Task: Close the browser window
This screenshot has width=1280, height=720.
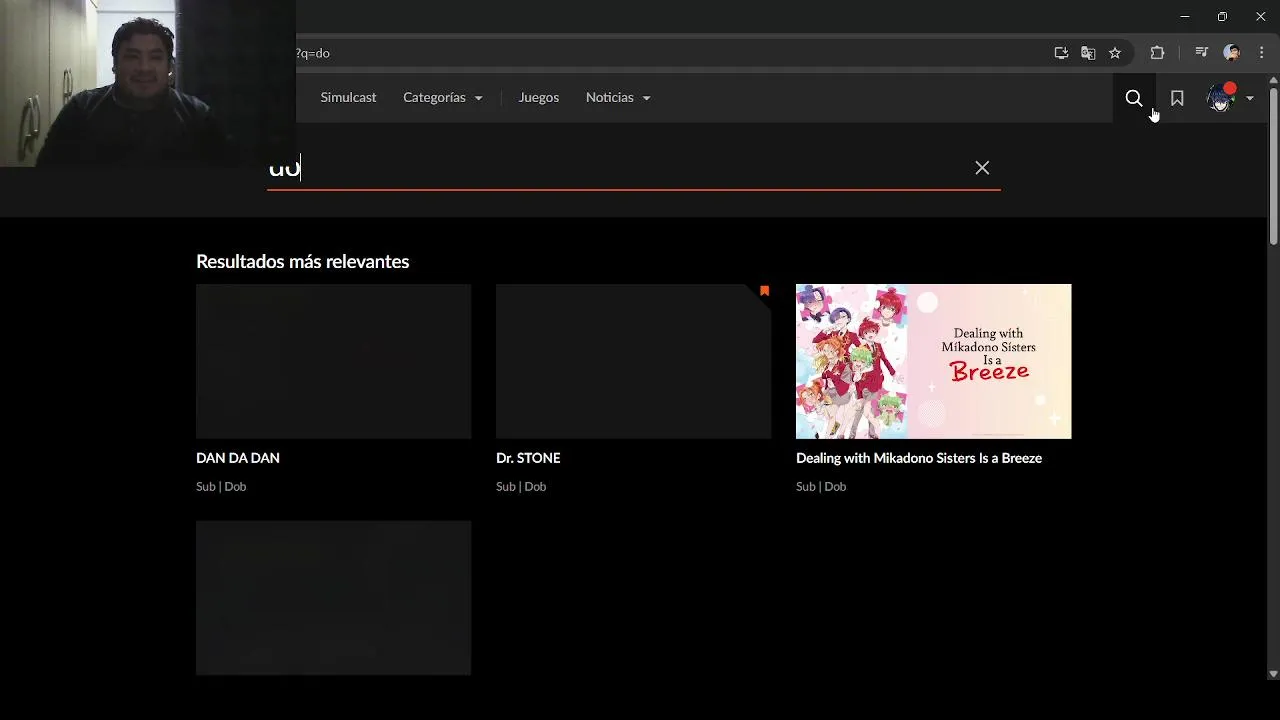Action: click(x=1260, y=17)
